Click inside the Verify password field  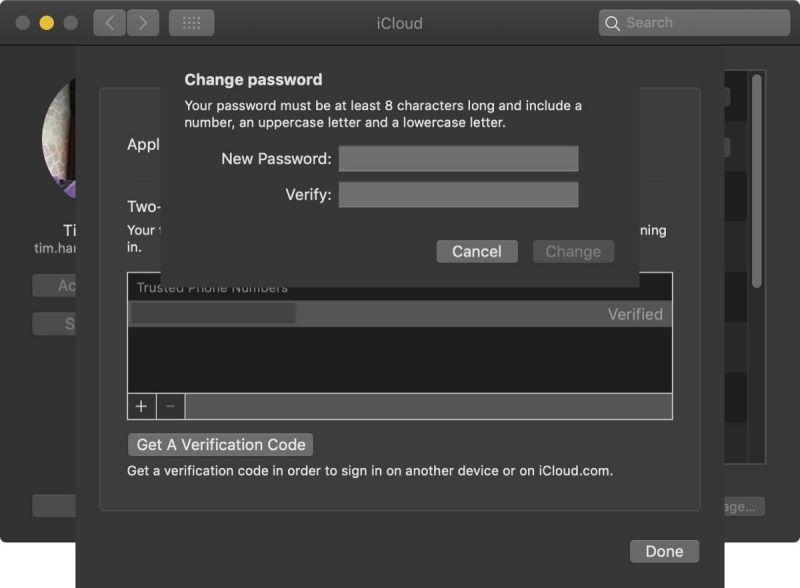click(x=459, y=194)
